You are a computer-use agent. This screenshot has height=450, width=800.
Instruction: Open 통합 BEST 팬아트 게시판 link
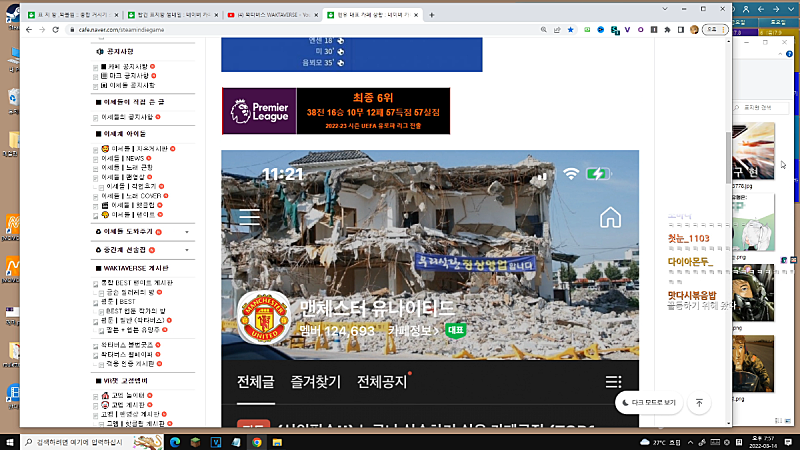(x=137, y=283)
